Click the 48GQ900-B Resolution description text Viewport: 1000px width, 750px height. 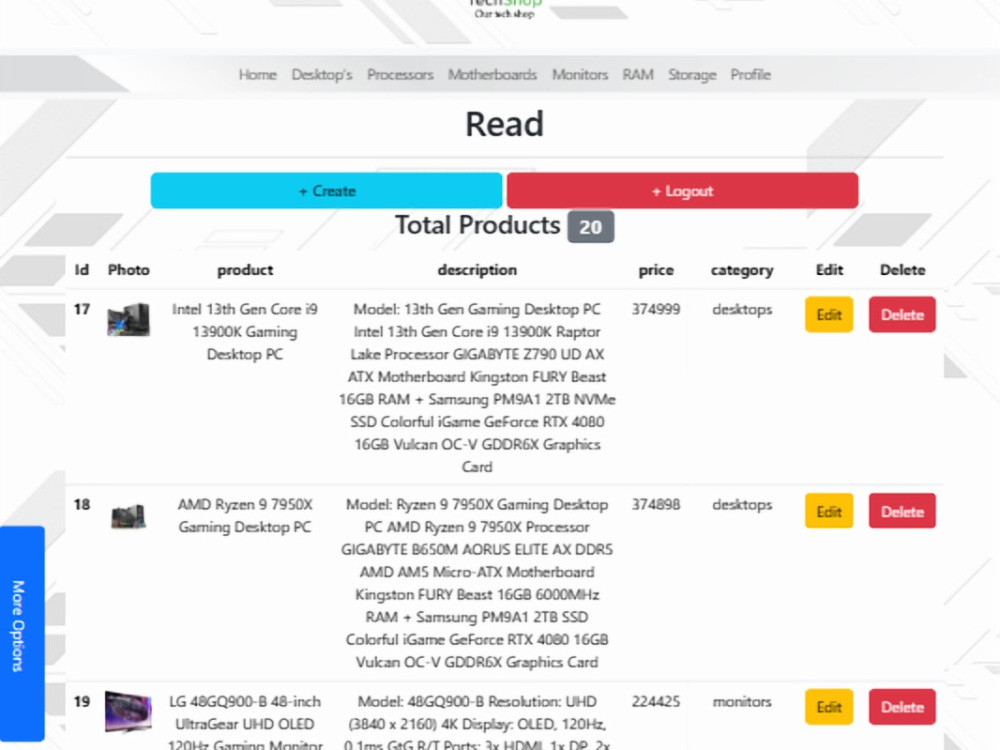[x=477, y=723]
